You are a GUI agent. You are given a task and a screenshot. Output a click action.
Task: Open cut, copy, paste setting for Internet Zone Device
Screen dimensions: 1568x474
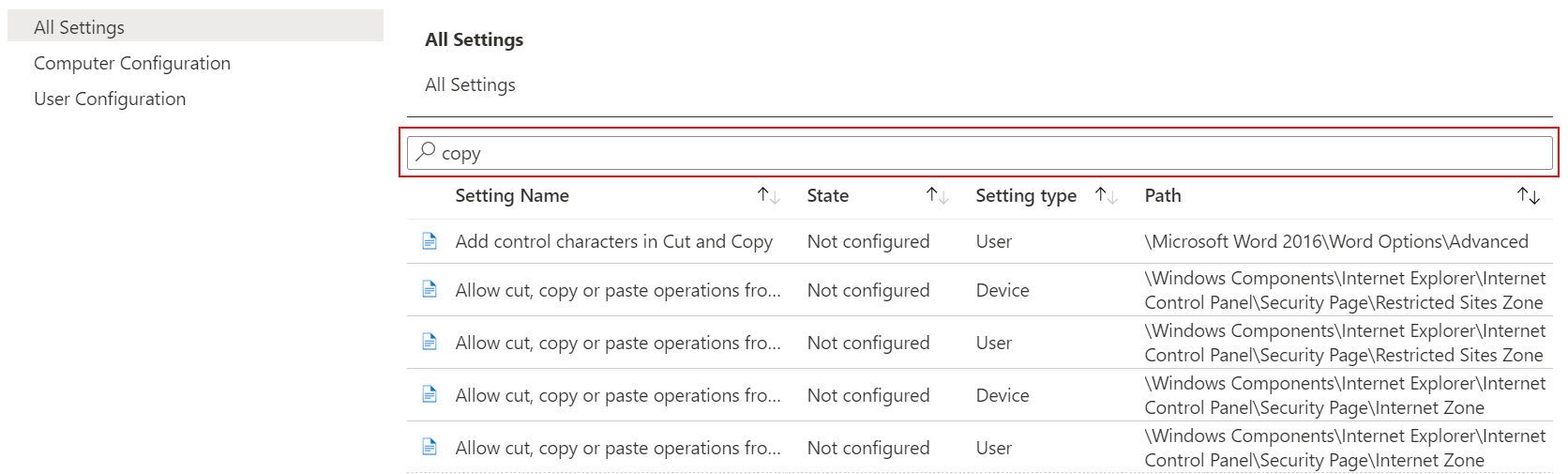point(618,395)
